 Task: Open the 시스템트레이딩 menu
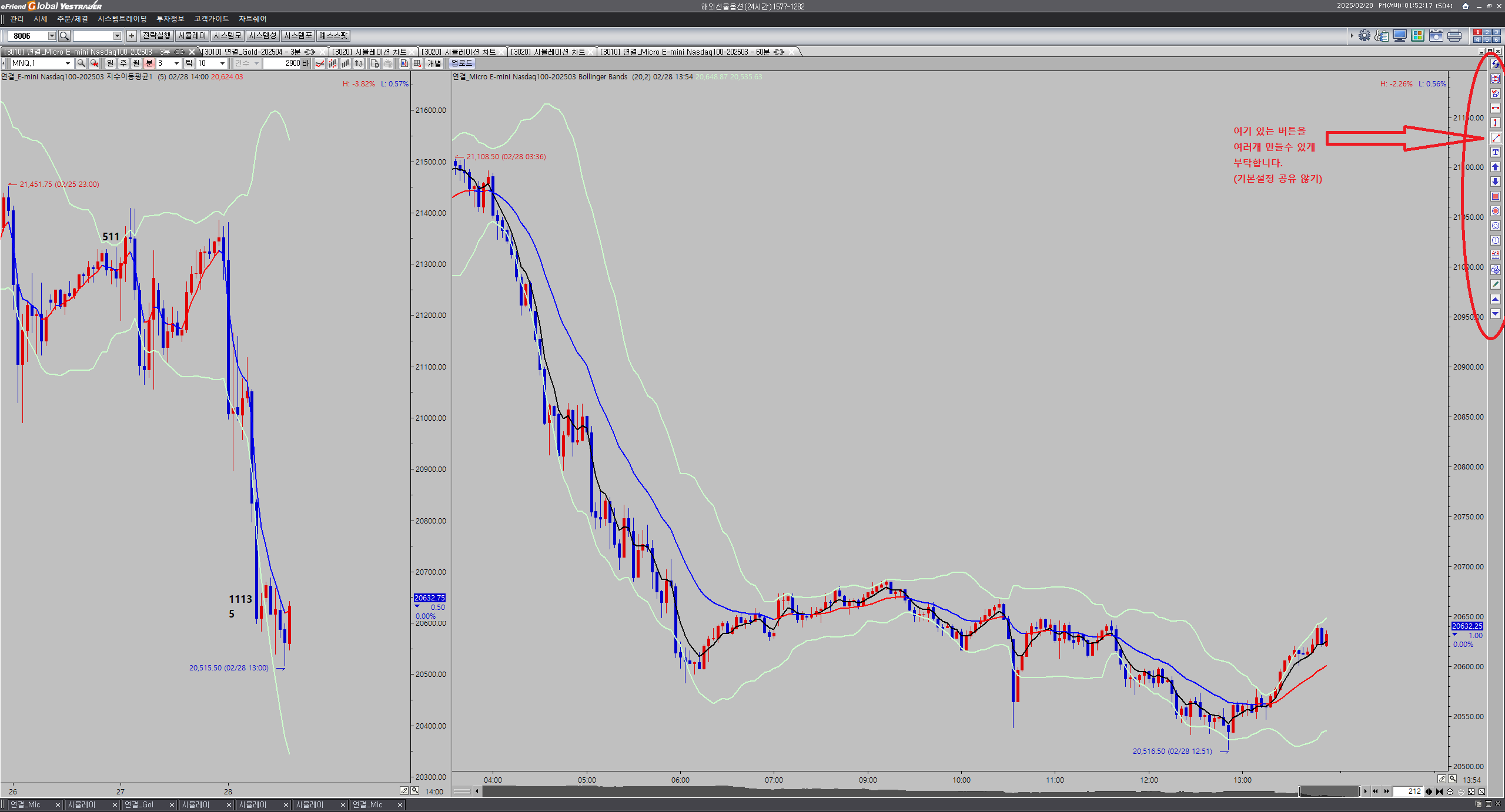[122, 19]
